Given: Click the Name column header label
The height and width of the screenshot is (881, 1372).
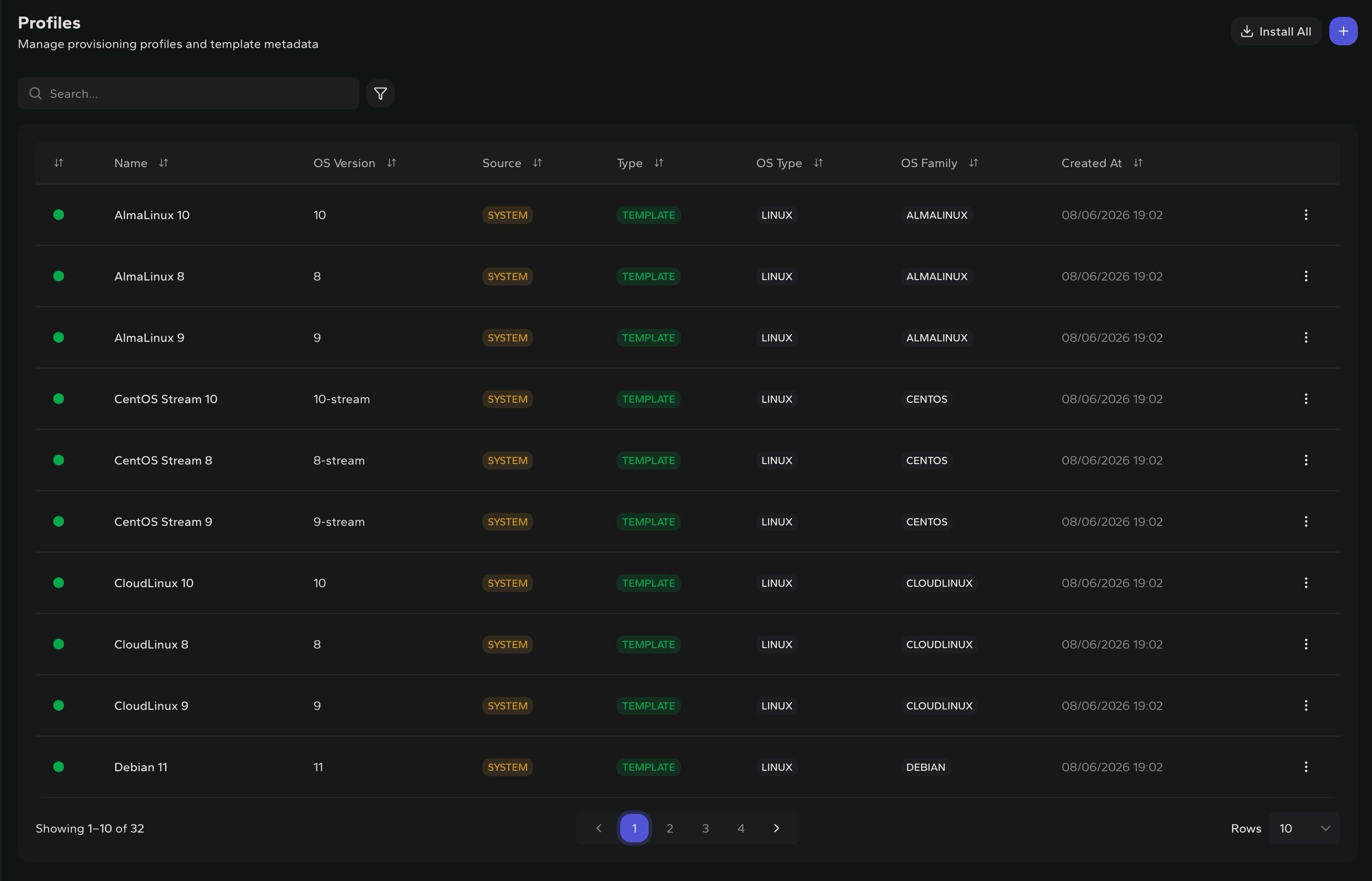Looking at the screenshot, I should click(x=130, y=163).
